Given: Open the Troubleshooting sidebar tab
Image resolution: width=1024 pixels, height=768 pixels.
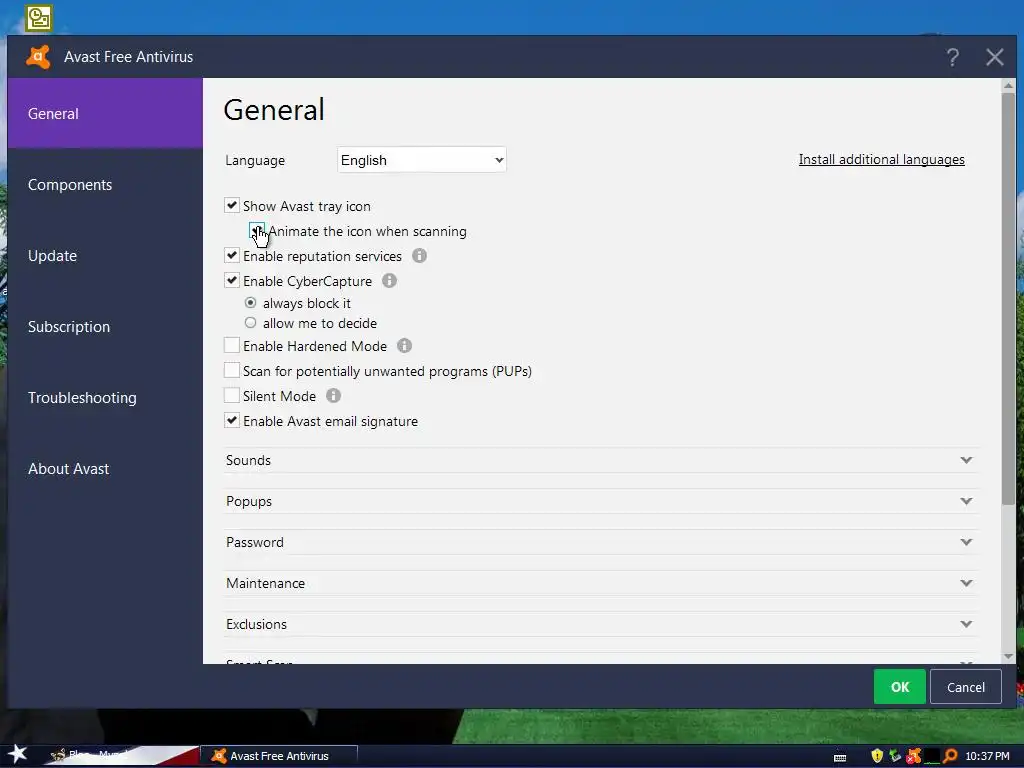Looking at the screenshot, I should pos(105,398).
